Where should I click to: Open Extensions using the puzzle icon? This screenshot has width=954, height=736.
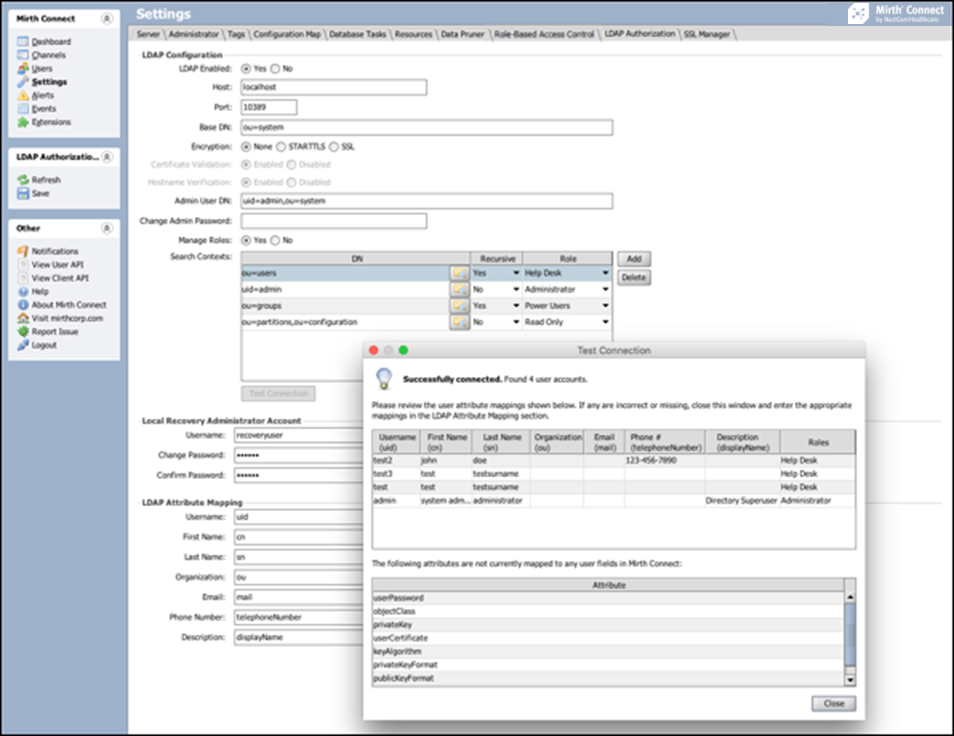pos(23,122)
